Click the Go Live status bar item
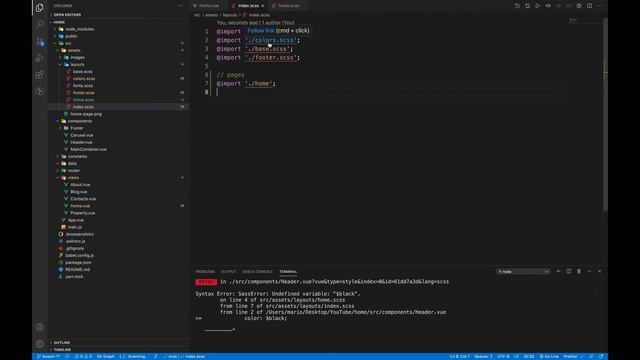The image size is (640, 360). tap(549, 356)
